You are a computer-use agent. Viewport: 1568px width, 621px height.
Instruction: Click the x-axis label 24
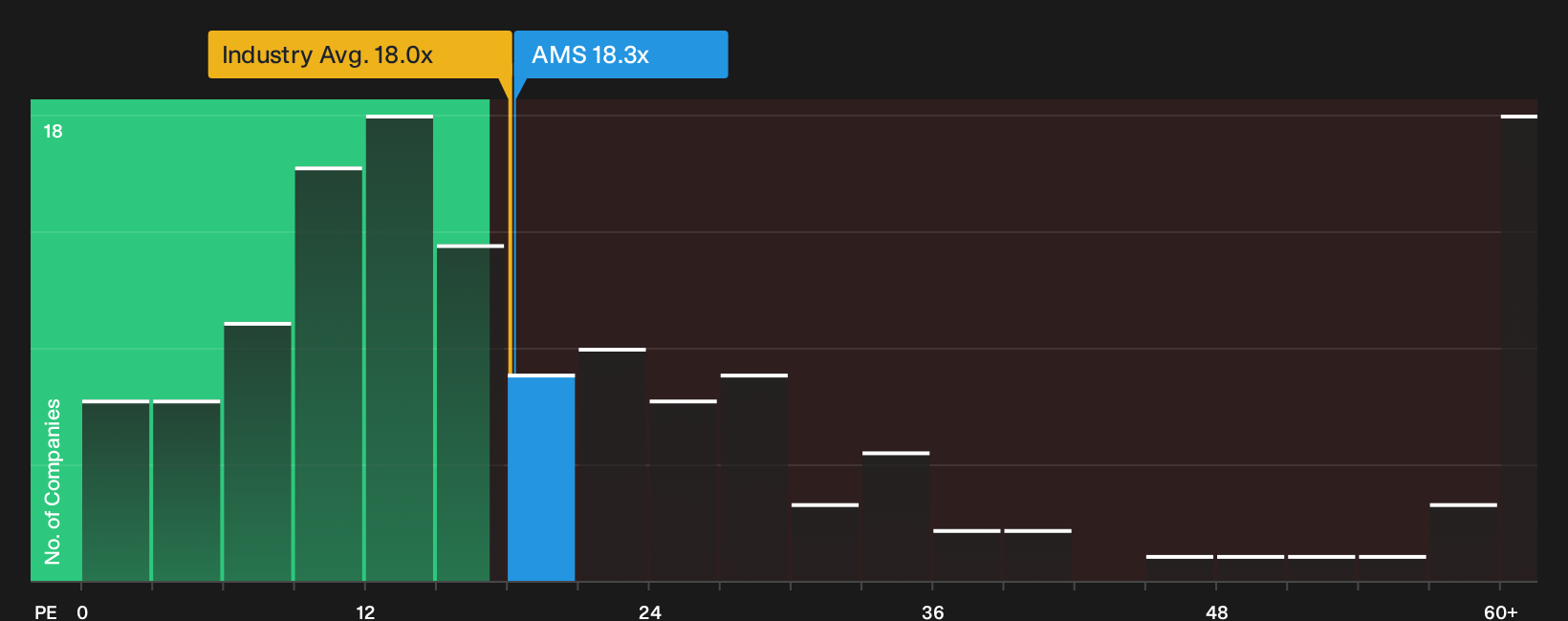tap(649, 611)
